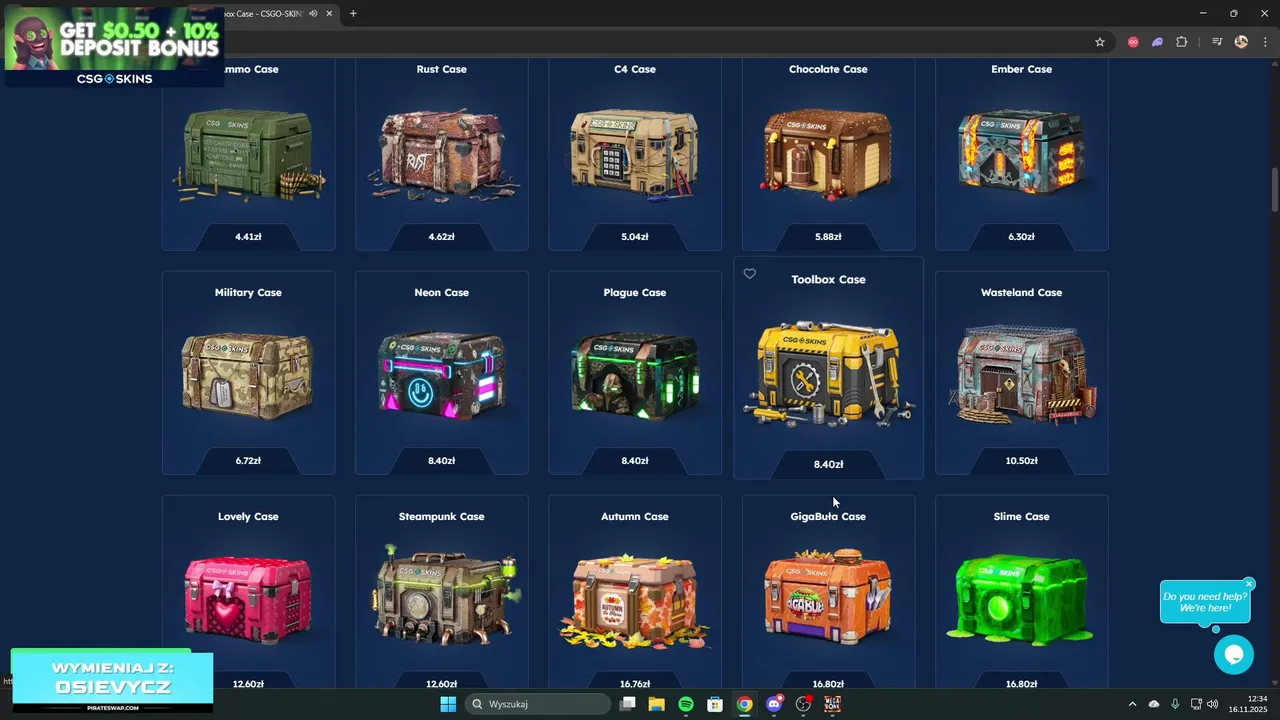The image size is (1280, 720).
Task: Open the Toolbox Case yellow case image
Action: [828, 372]
